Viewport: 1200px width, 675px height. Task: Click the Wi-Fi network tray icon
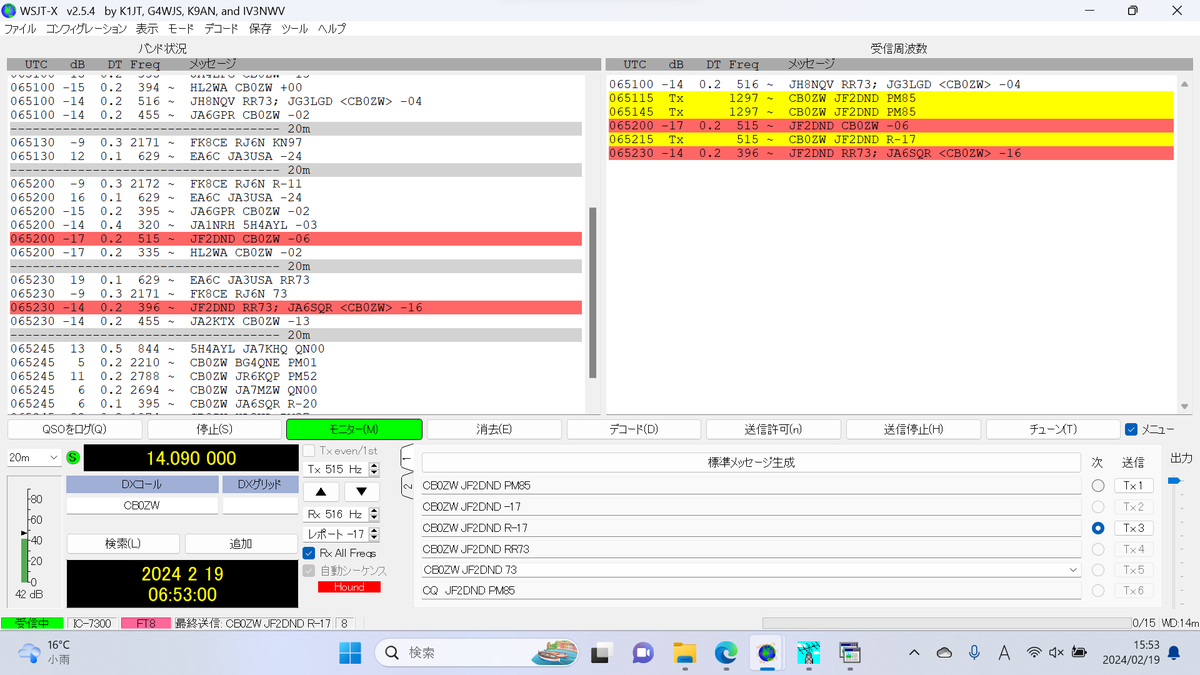click(x=1032, y=653)
